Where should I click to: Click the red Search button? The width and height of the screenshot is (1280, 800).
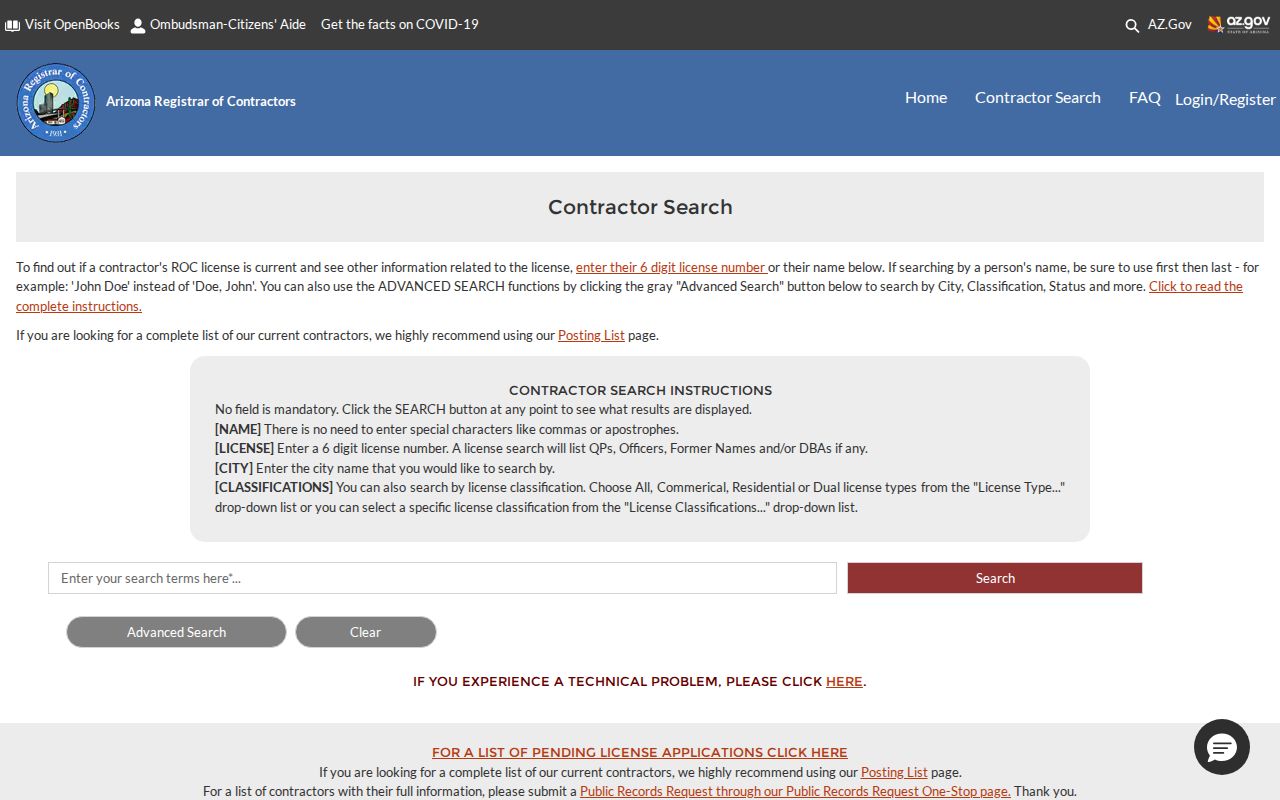click(x=995, y=578)
